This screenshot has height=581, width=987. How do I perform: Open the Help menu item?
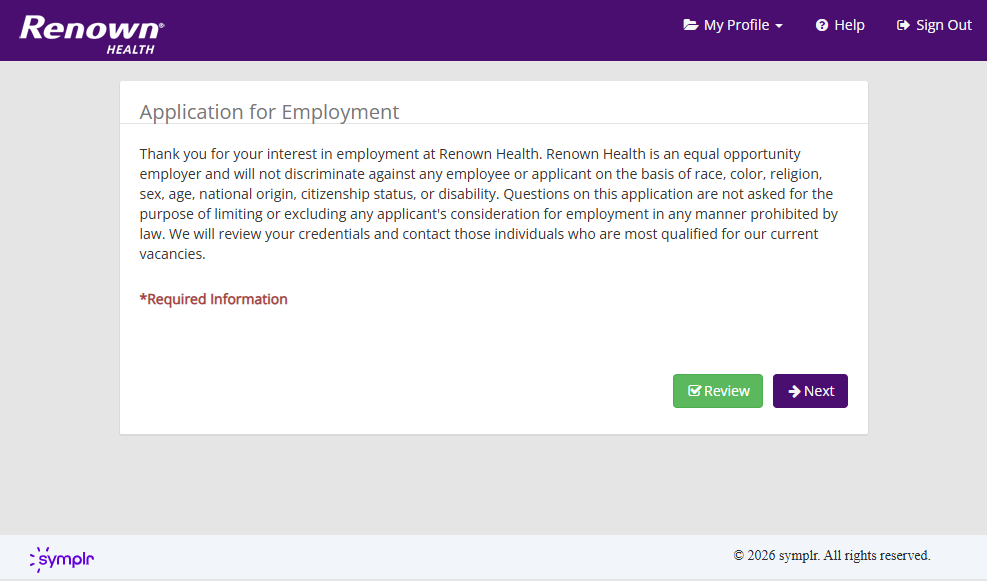pyautogui.click(x=849, y=25)
